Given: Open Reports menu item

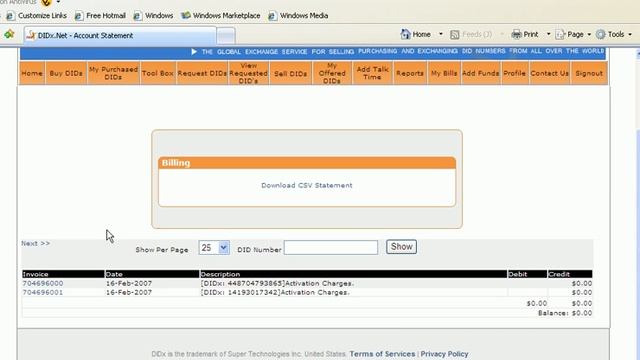Looking at the screenshot, I should 410,73.
